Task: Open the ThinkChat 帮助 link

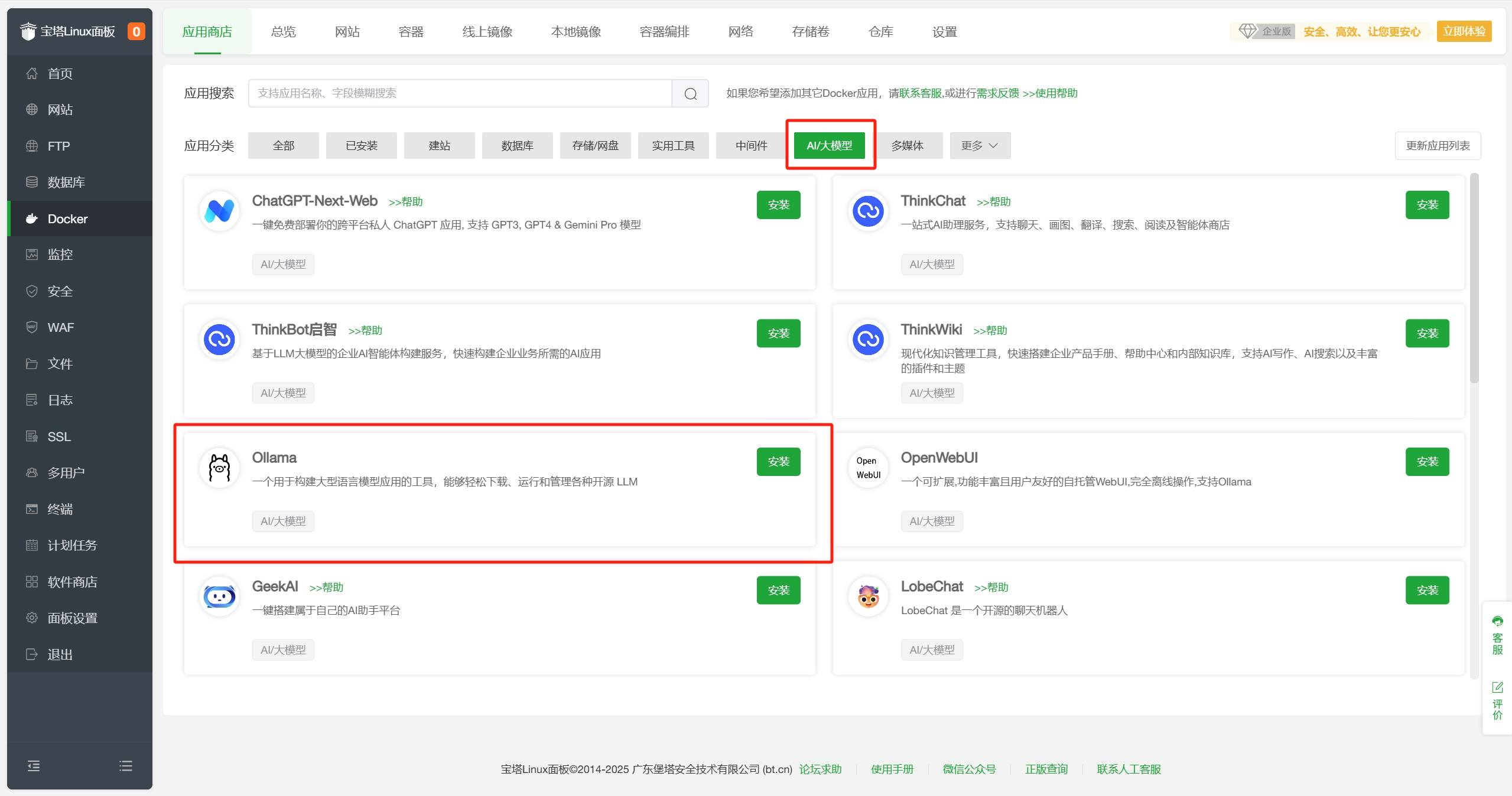Action: click(993, 202)
